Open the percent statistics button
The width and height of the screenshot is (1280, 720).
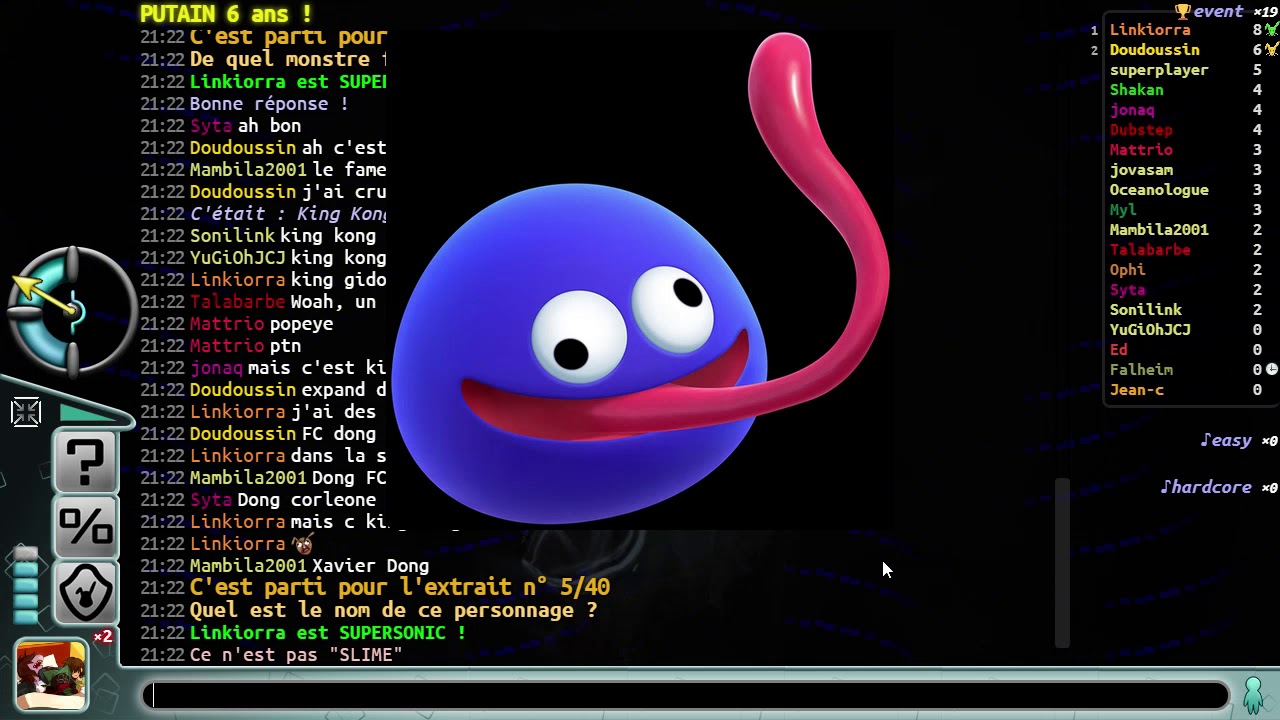tap(85, 527)
